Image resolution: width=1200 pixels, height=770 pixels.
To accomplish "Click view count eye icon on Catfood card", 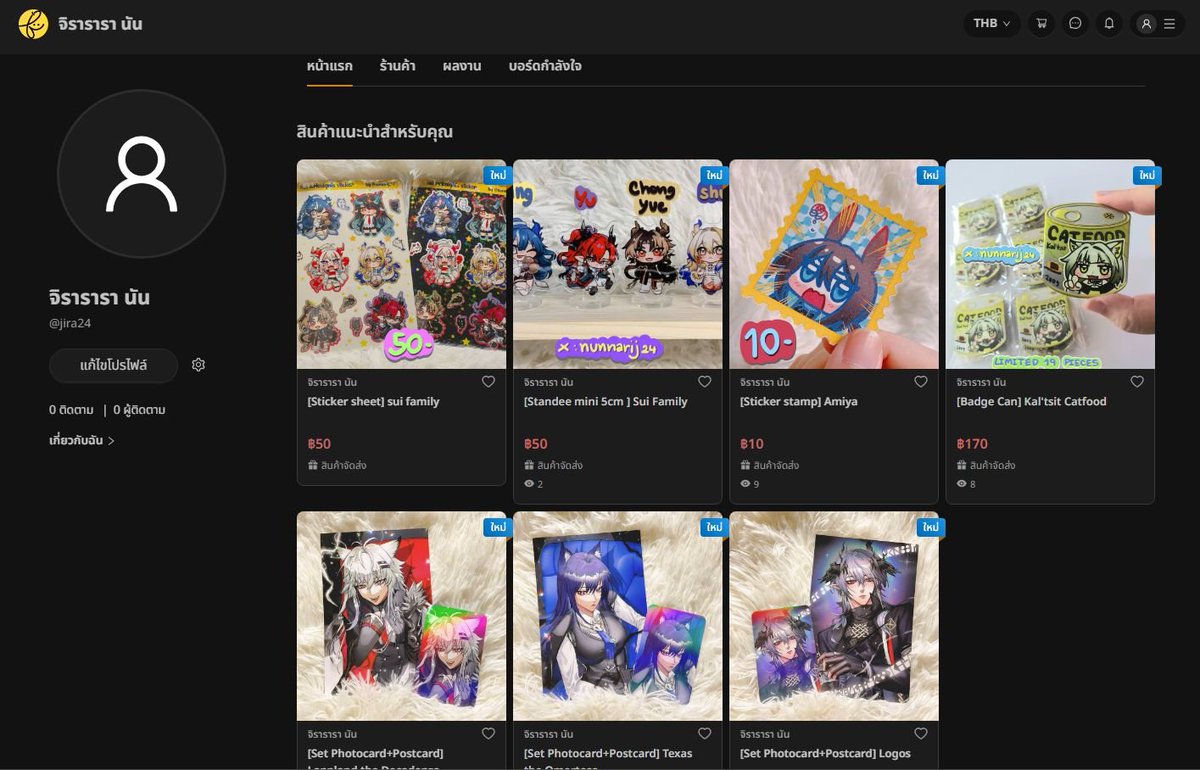I will click(x=961, y=484).
